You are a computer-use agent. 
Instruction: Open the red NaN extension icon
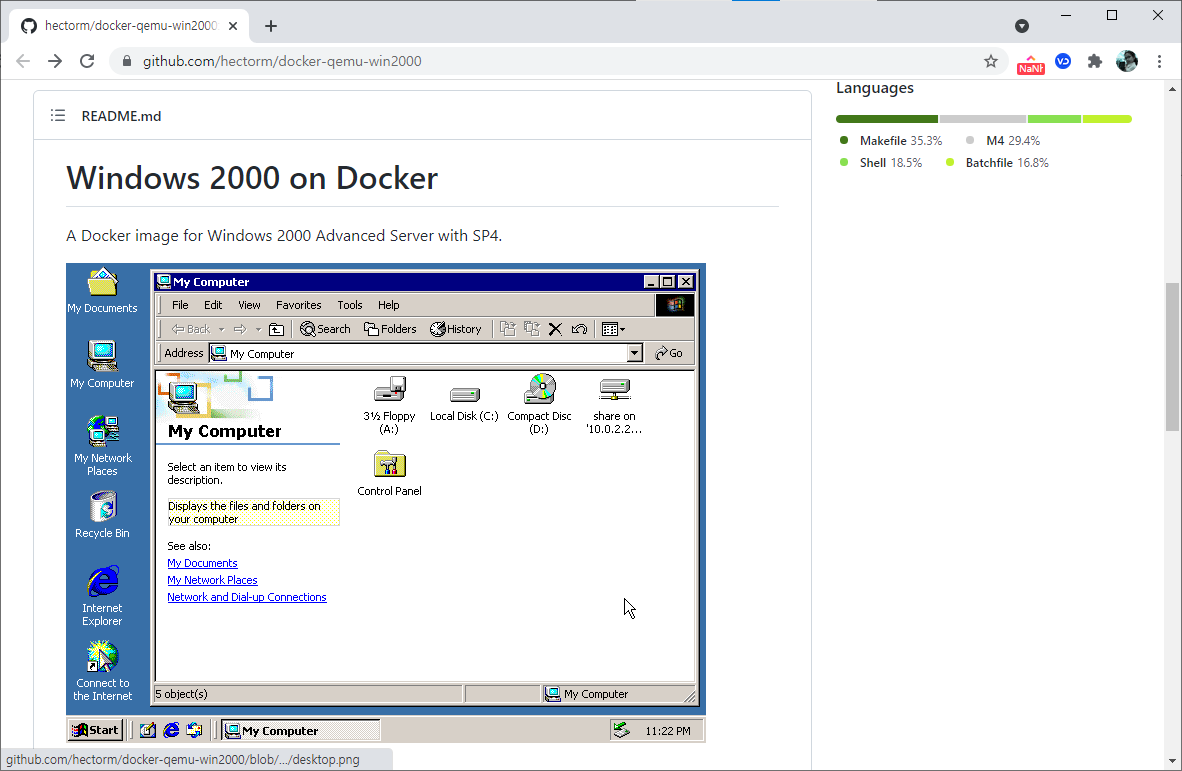pos(1030,63)
